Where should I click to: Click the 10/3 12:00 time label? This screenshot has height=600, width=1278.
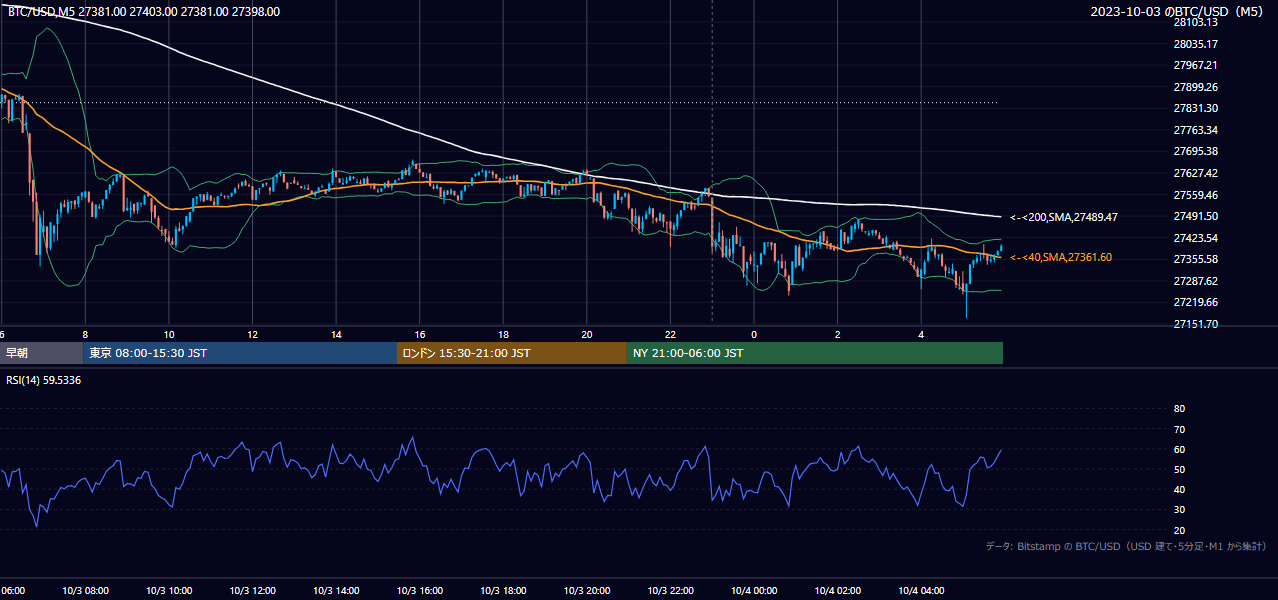pos(252,591)
